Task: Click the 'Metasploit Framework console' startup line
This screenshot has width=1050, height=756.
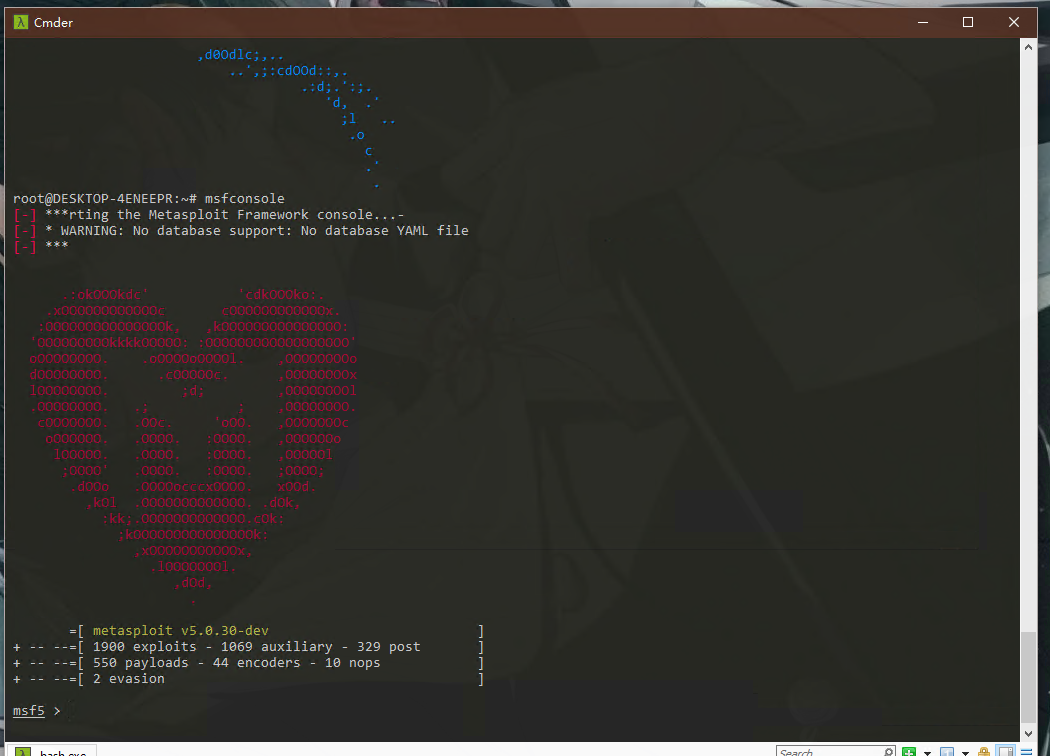Action: pos(209,215)
